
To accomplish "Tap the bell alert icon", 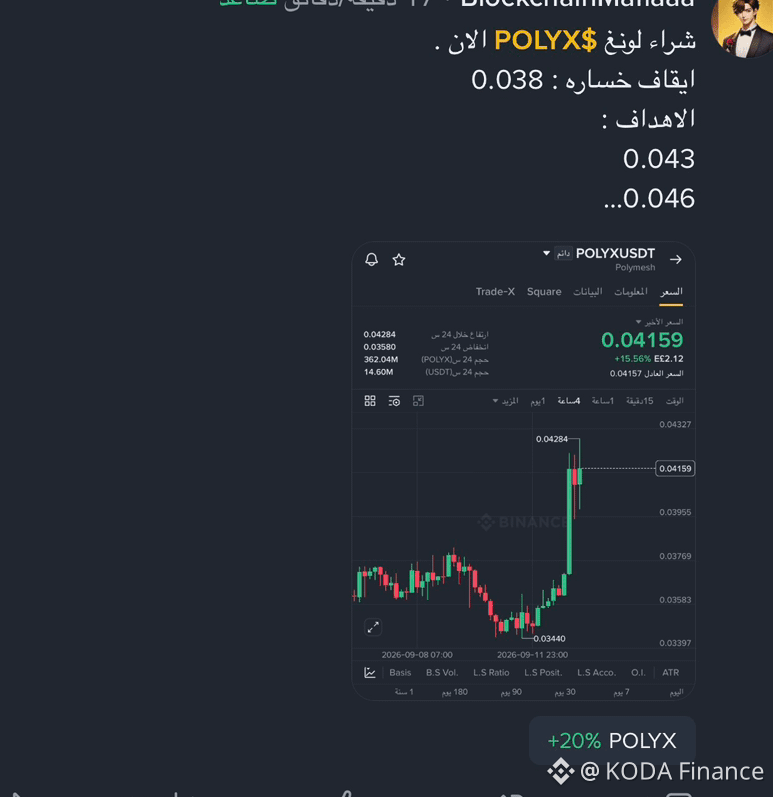I will click(372, 260).
